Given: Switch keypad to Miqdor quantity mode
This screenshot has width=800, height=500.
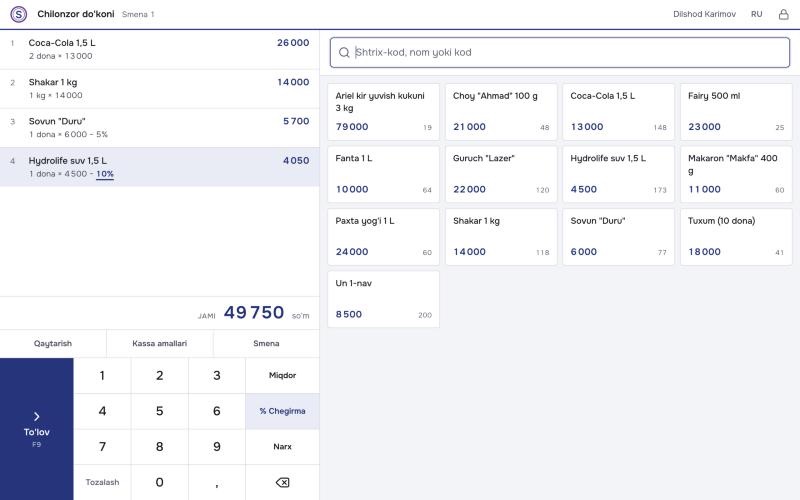Looking at the screenshot, I should (282, 376).
